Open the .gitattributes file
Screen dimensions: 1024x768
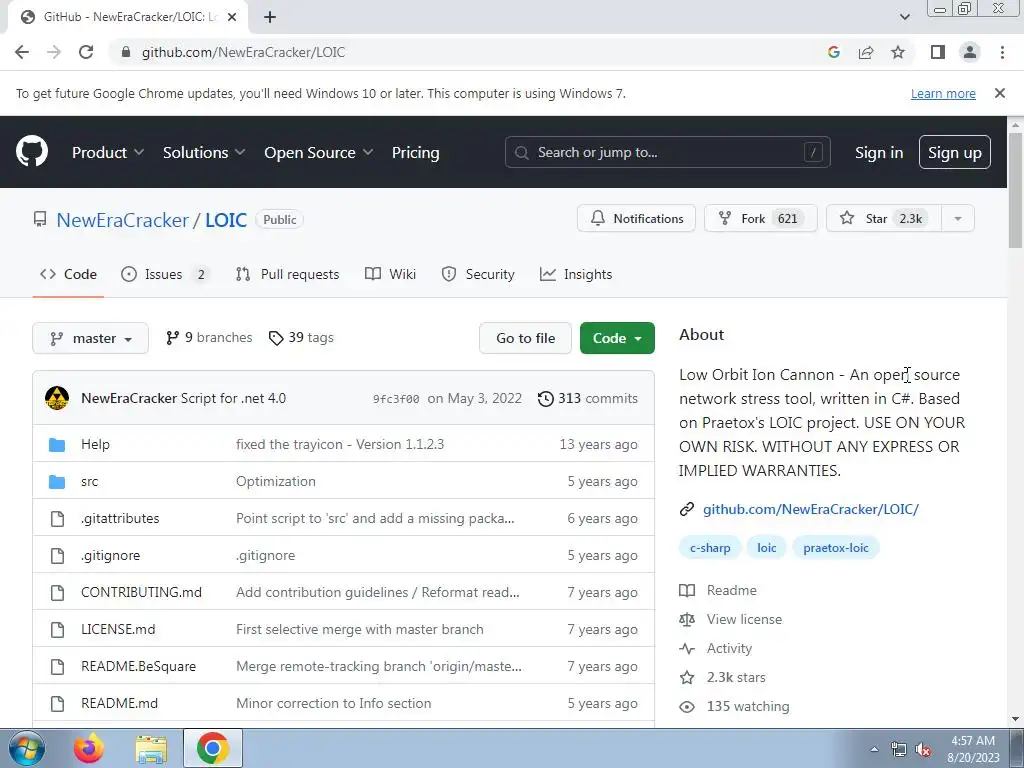(x=120, y=519)
